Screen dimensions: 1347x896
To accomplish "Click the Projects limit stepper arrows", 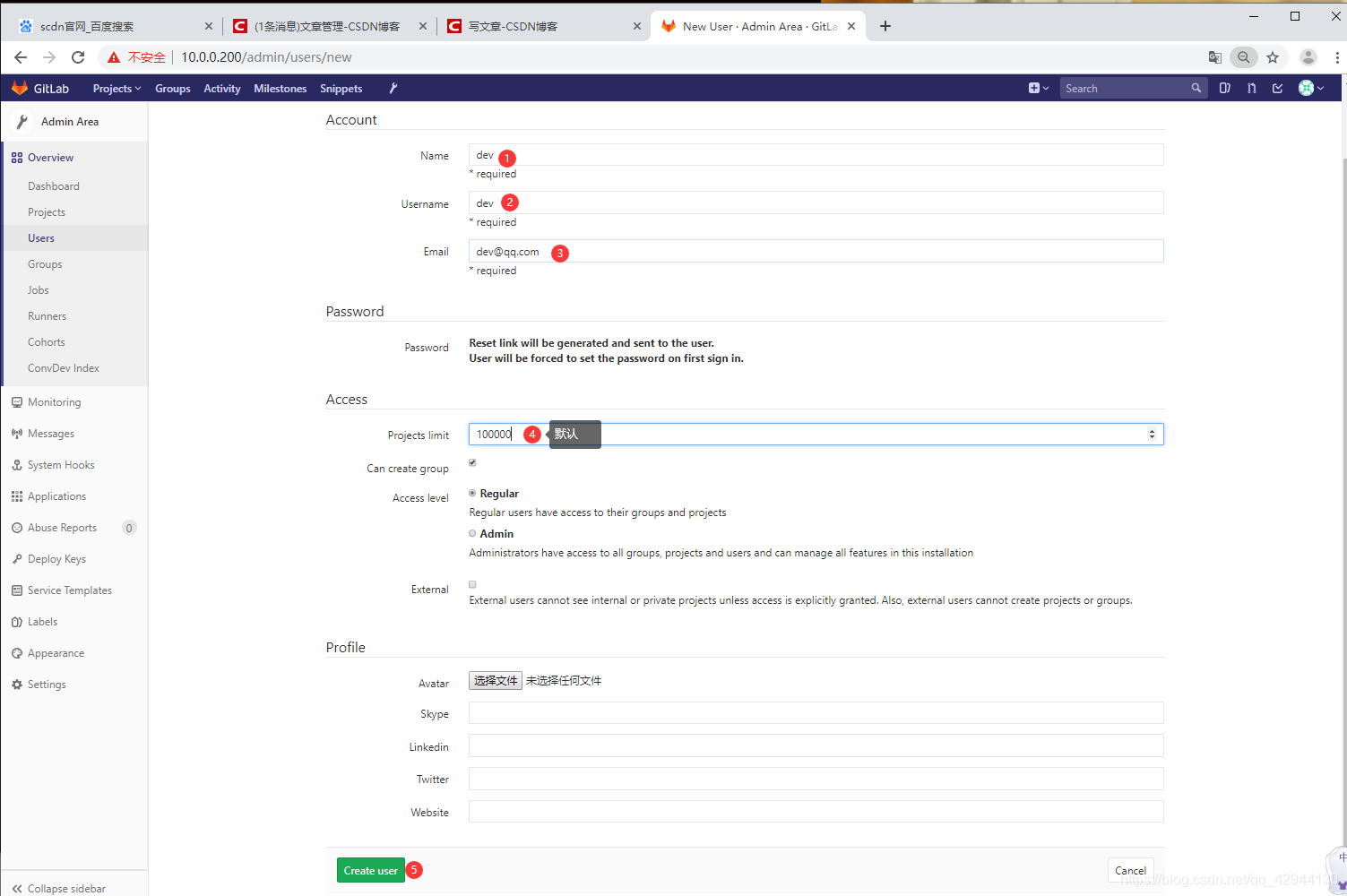I will click(1153, 434).
